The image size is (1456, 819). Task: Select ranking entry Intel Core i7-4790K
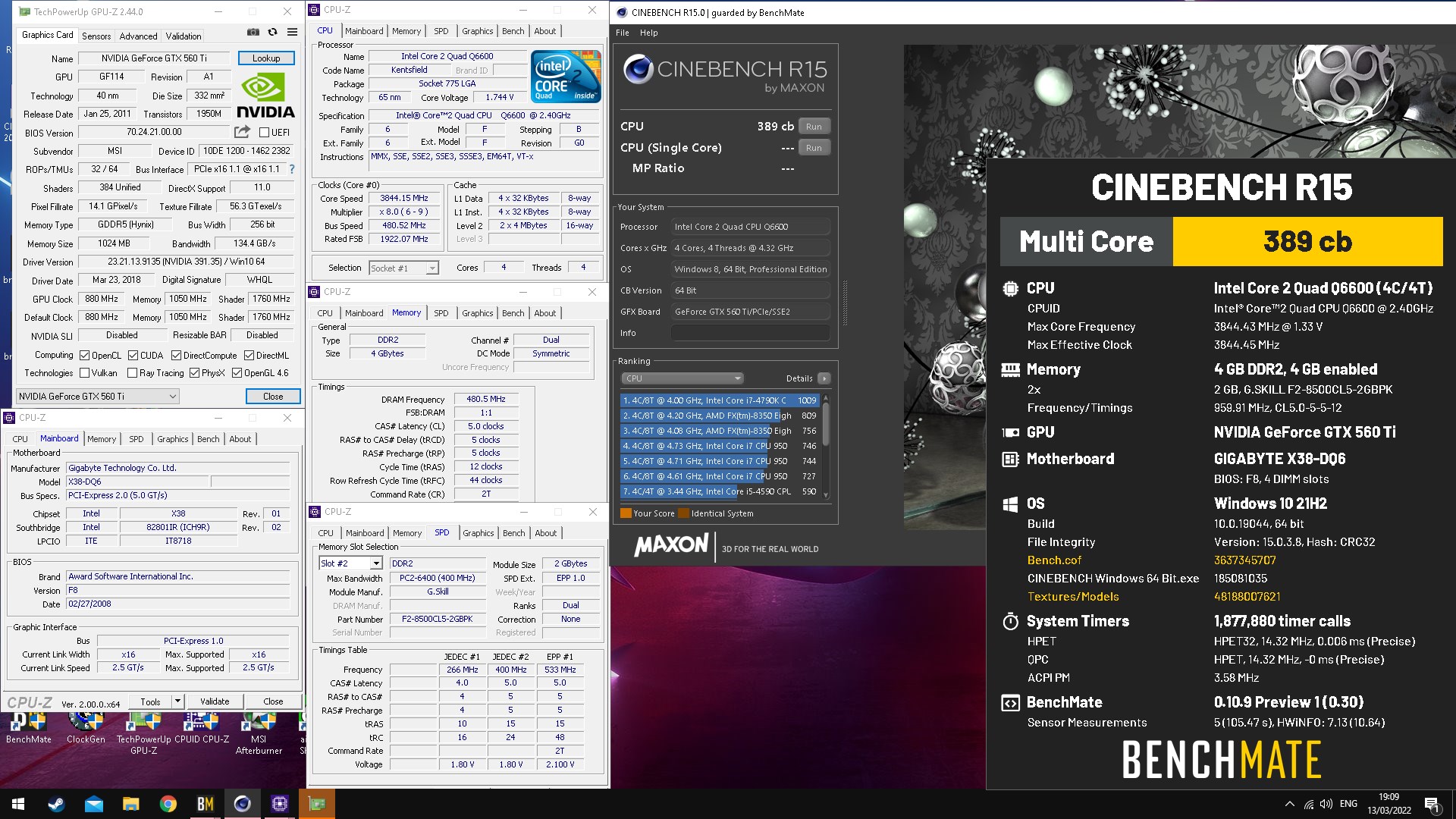tap(720, 400)
